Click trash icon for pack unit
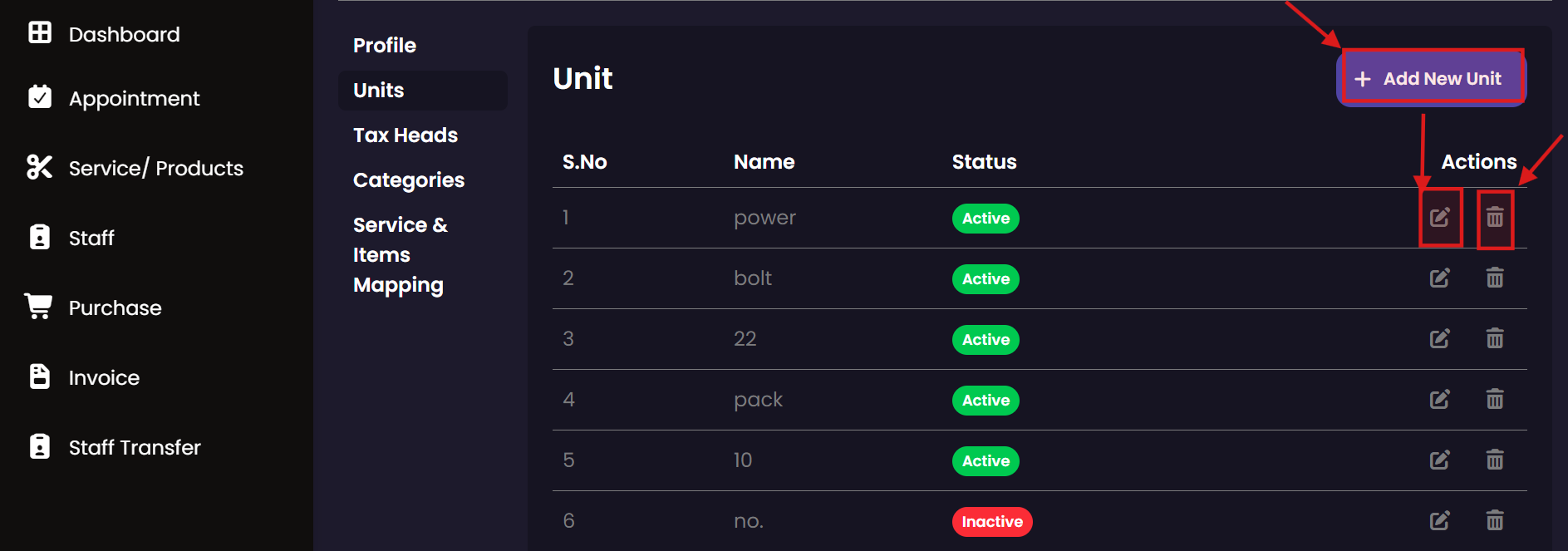Screen dimensions: 1568x551 pyautogui.click(x=1494, y=399)
